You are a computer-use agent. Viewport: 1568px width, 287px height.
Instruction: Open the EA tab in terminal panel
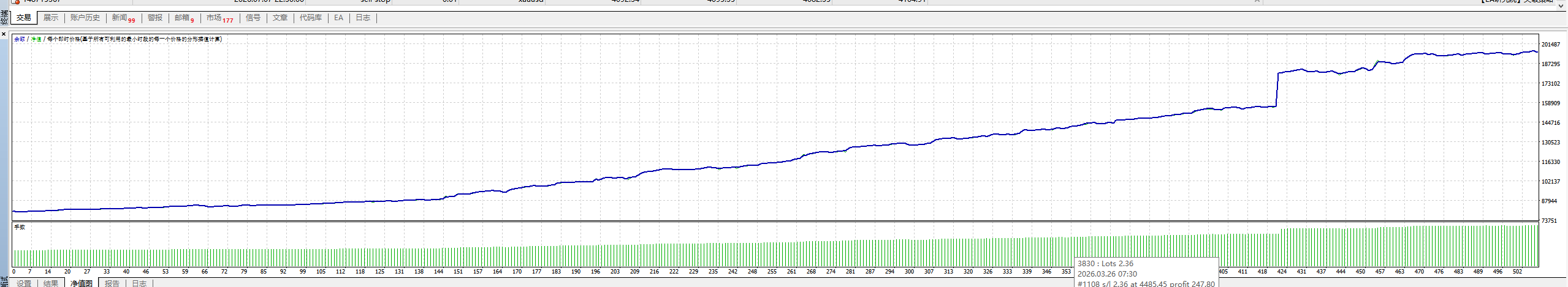point(339,18)
